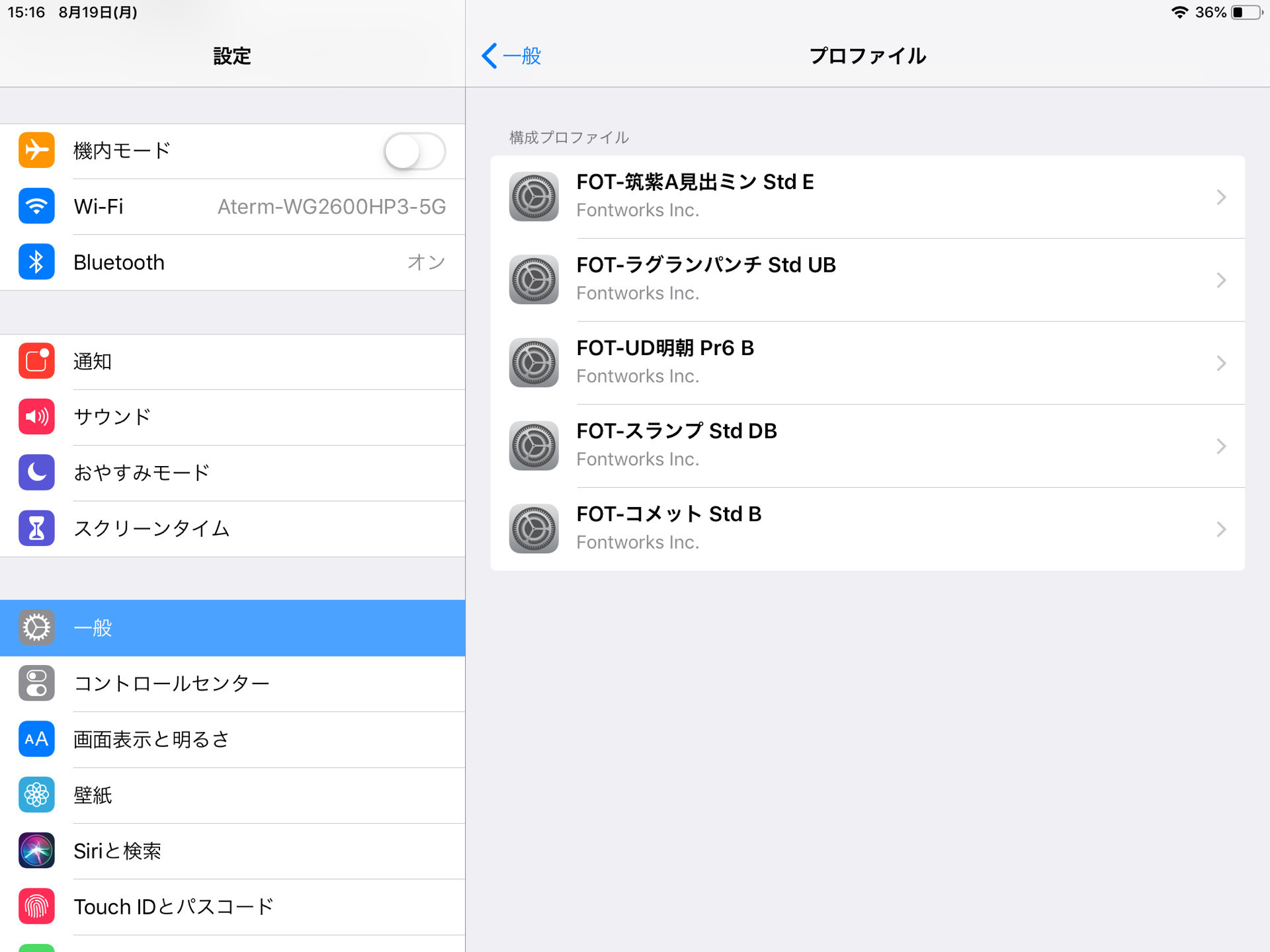Tap the コントロールセンター toggles icon

point(36,683)
